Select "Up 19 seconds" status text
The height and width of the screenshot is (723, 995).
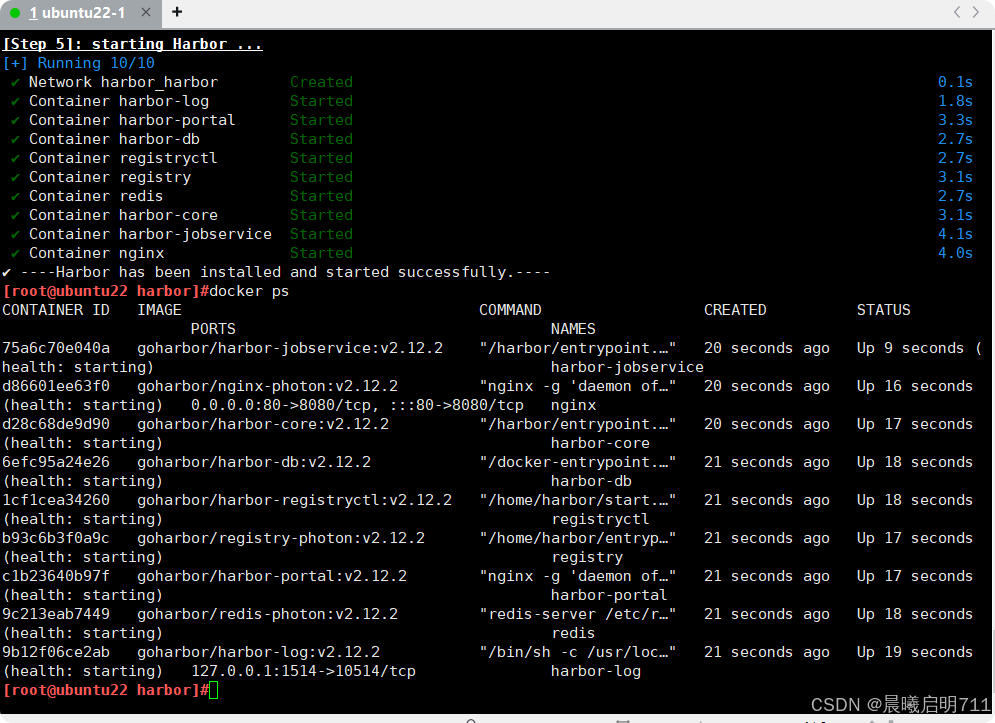pyautogui.click(x=914, y=653)
